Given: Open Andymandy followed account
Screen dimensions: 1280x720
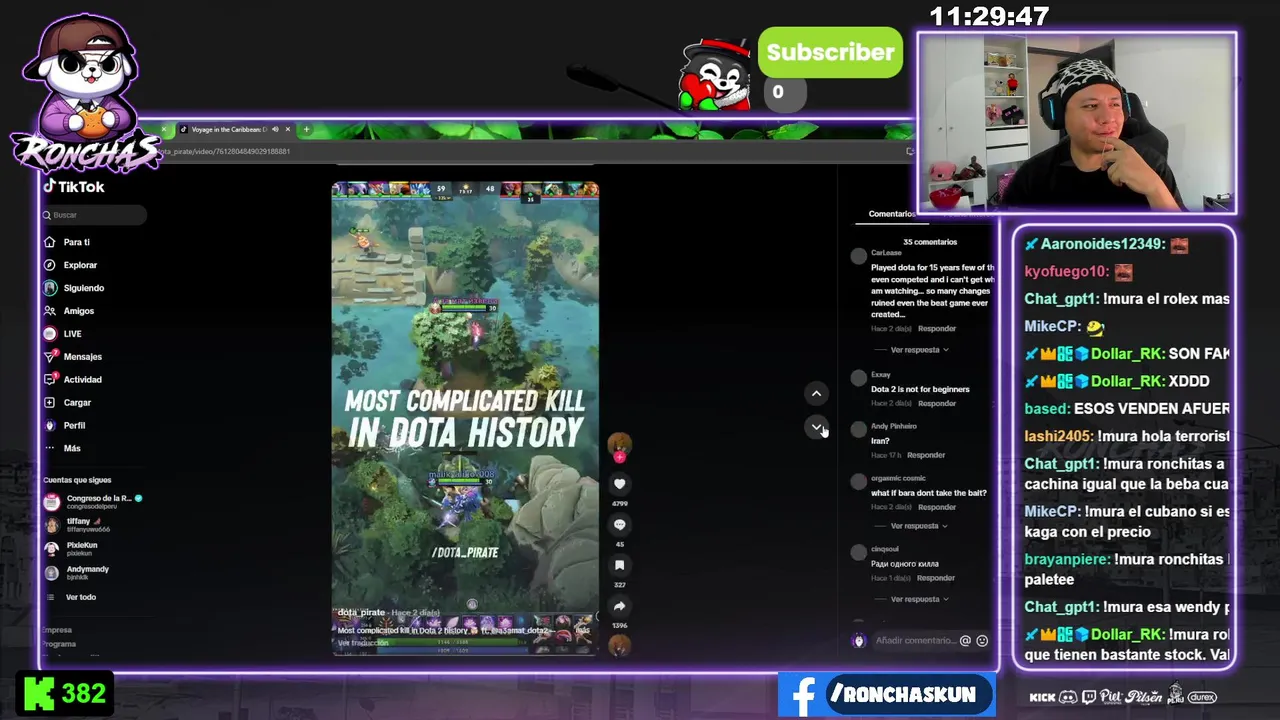Looking at the screenshot, I should pyautogui.click(x=77, y=573).
